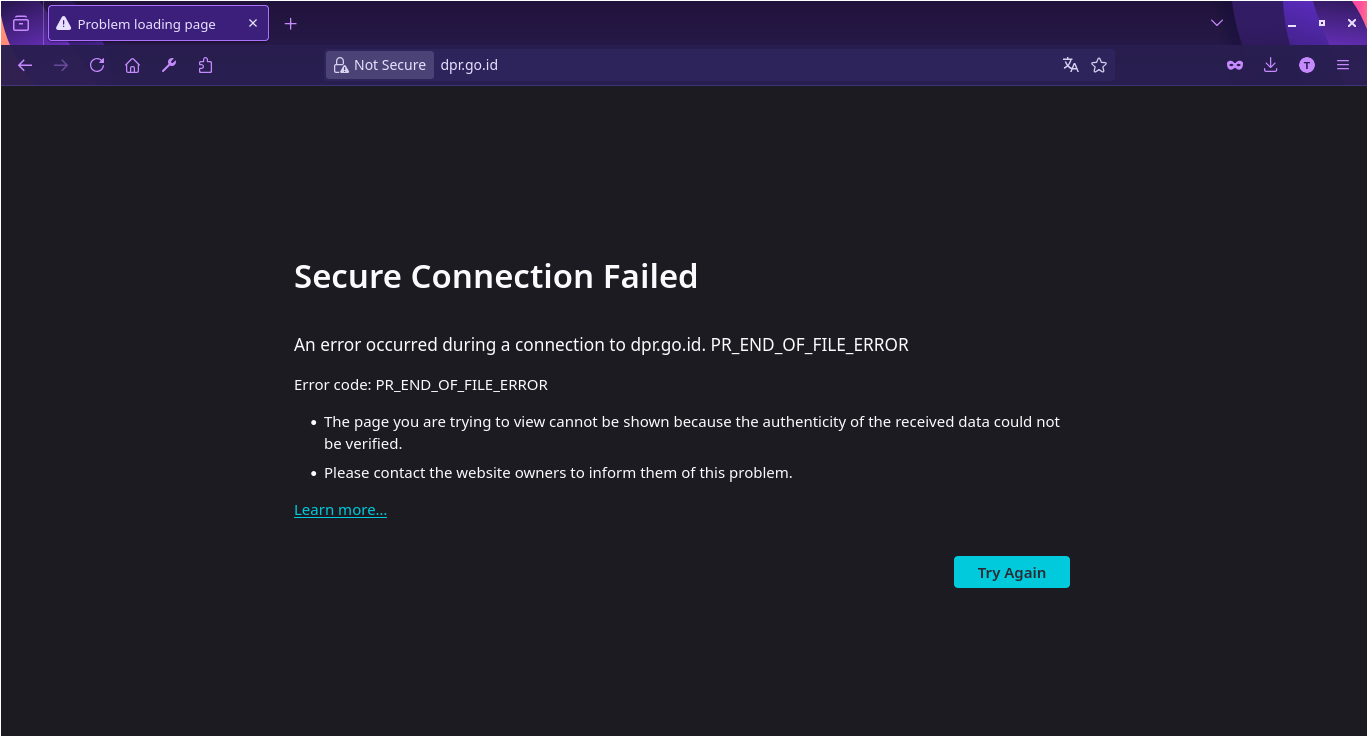Click the back navigation arrow
The width and height of the screenshot is (1368, 737).
pos(26,65)
